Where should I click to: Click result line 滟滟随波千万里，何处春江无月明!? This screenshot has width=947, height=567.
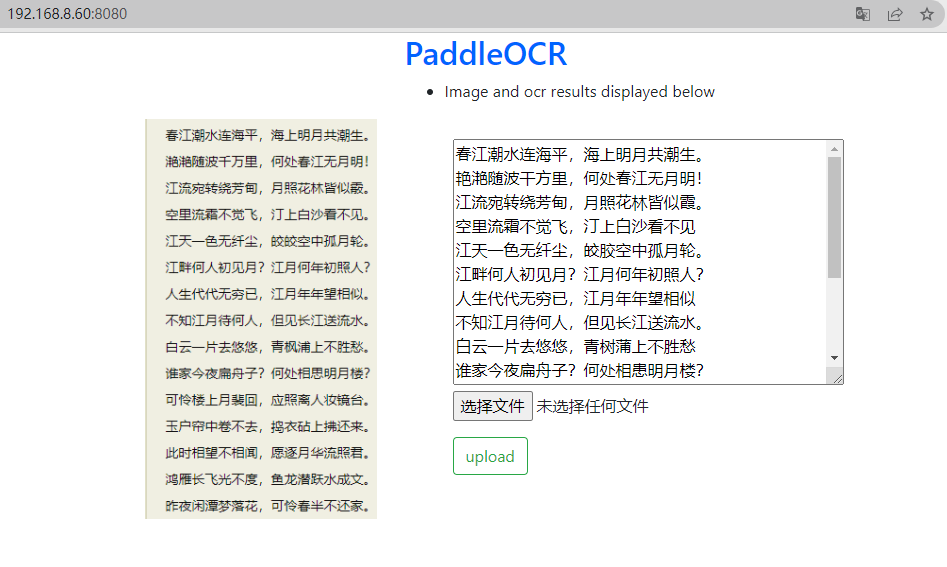(x=579, y=178)
